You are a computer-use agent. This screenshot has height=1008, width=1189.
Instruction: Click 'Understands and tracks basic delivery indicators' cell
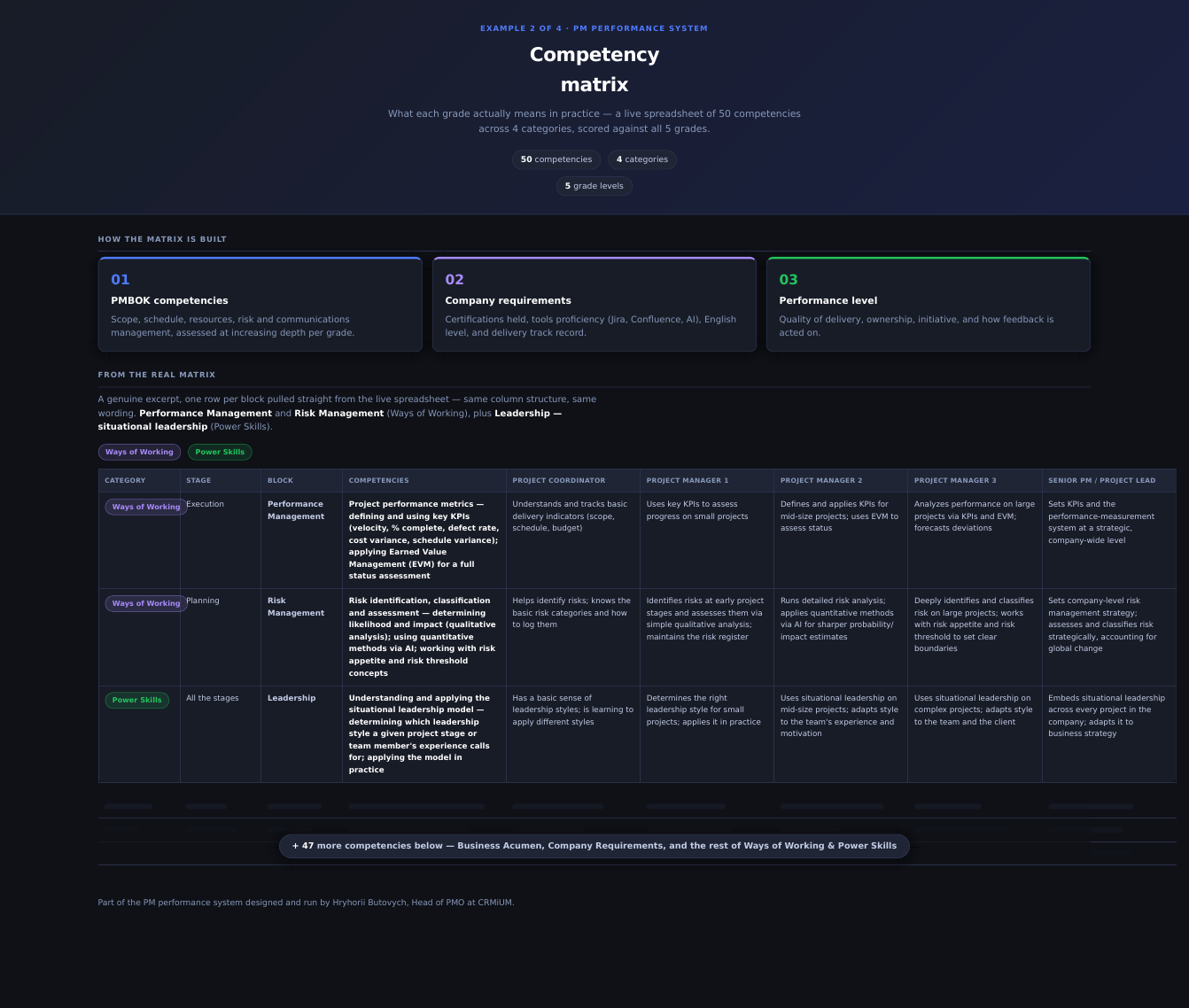[573, 540]
